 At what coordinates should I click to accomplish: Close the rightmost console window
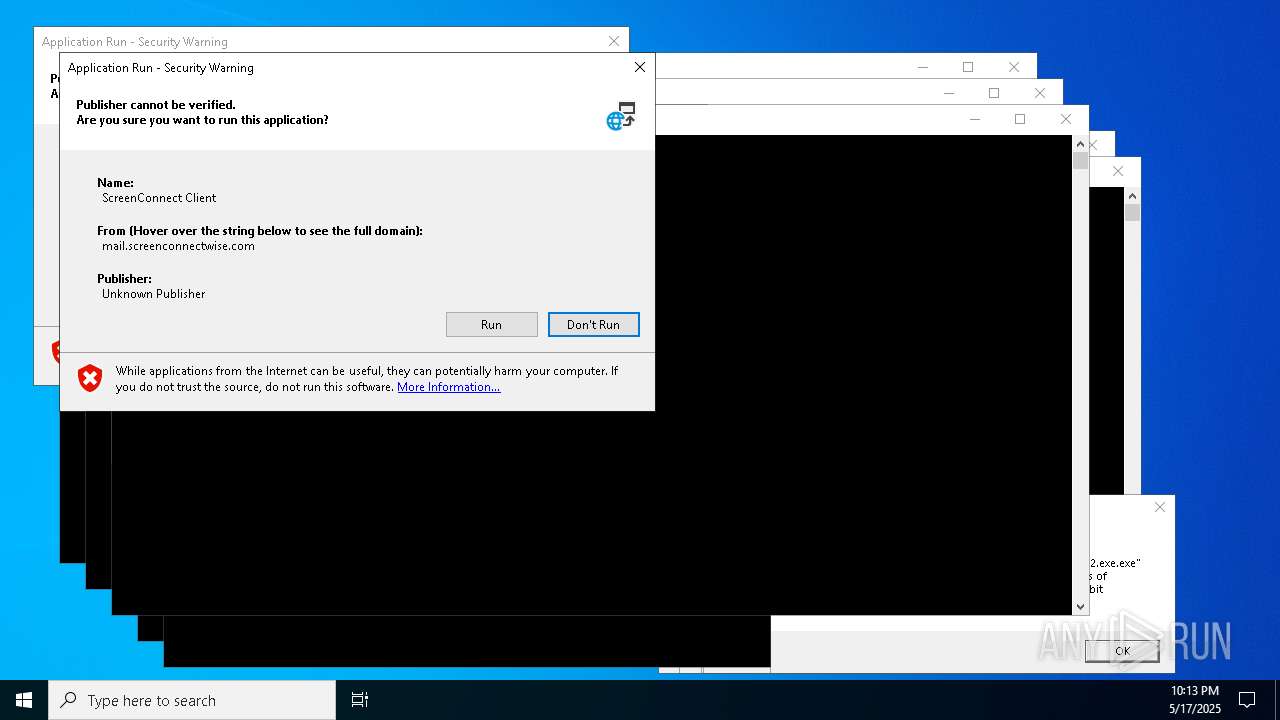tap(1118, 171)
